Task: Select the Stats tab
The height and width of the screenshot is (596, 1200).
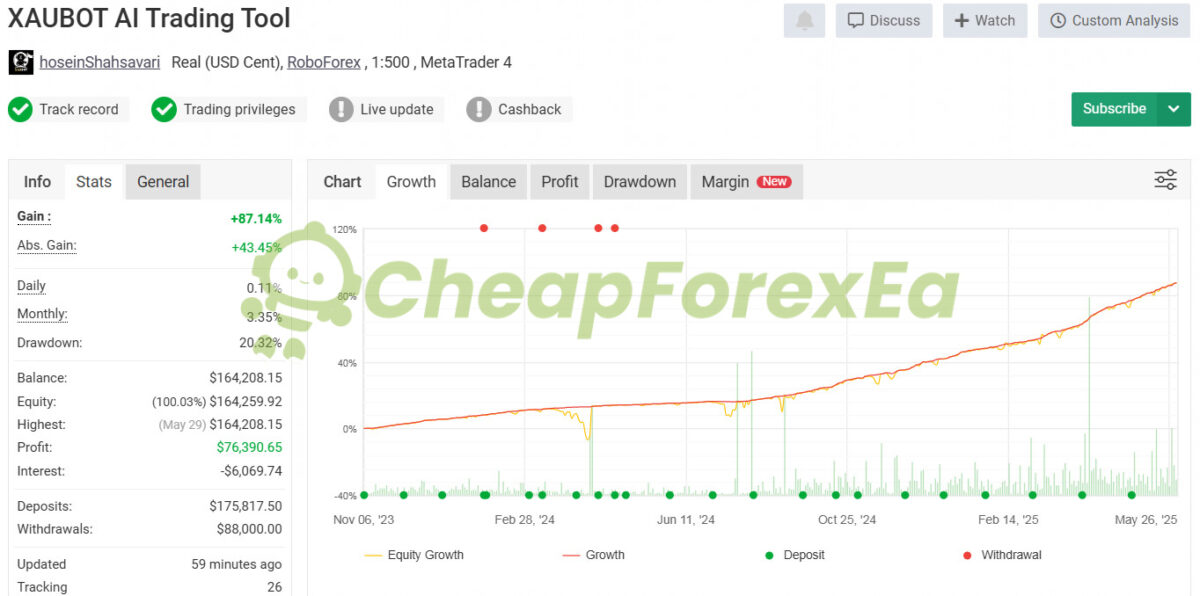Action: [x=94, y=182]
